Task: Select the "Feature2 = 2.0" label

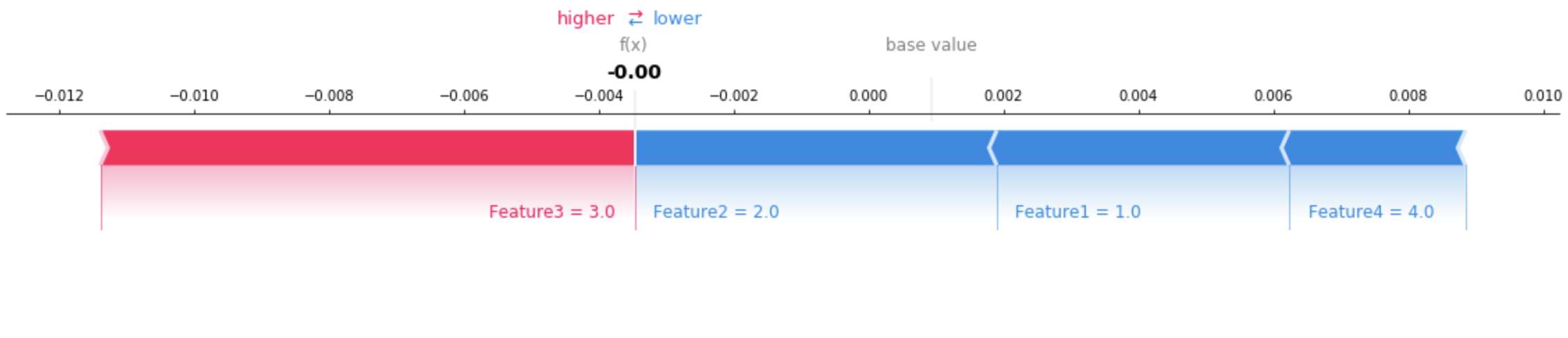Action: click(716, 212)
